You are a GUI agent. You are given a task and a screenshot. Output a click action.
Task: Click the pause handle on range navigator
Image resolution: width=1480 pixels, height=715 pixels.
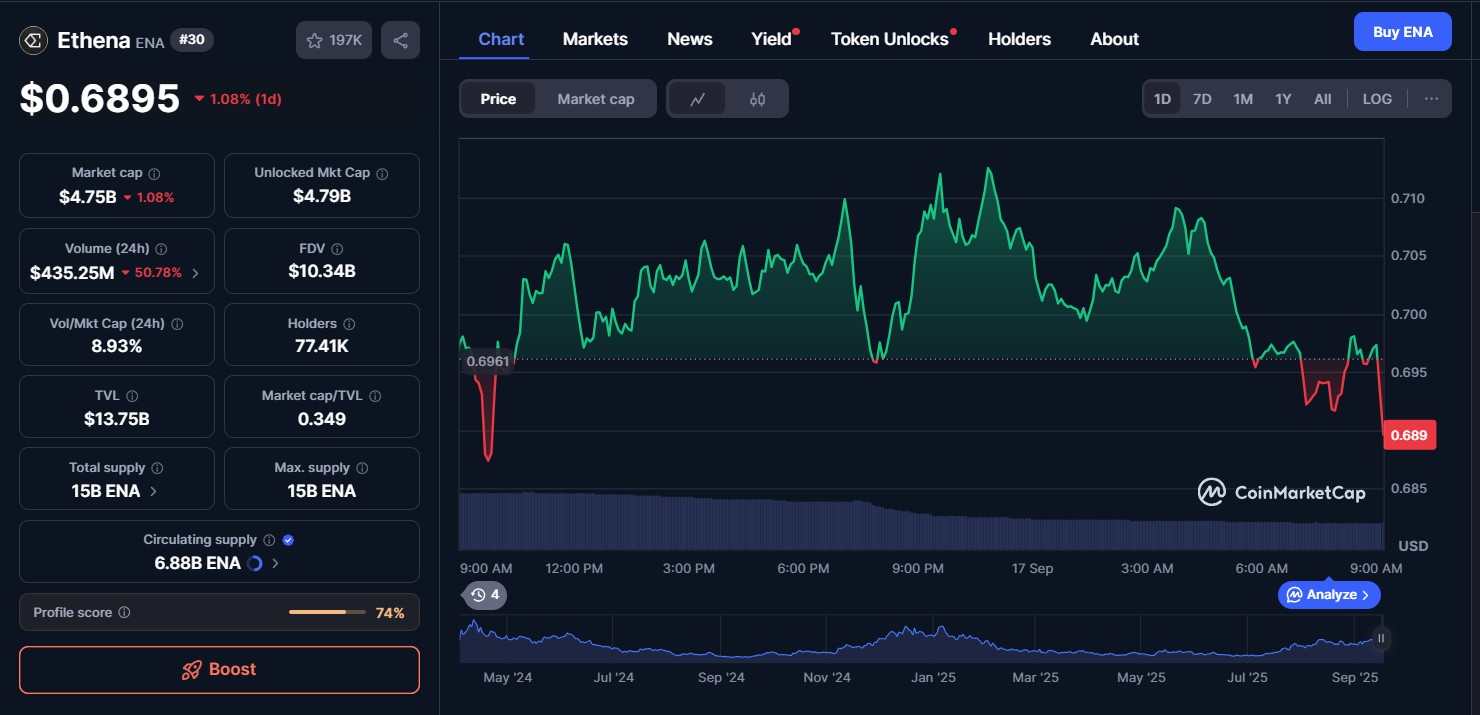coord(1381,638)
